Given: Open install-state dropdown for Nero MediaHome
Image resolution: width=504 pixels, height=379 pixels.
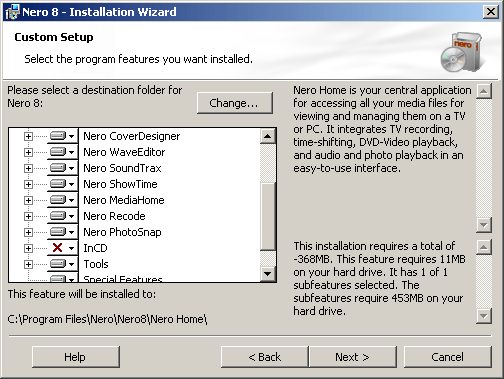Looking at the screenshot, I should pyautogui.click(x=62, y=200).
